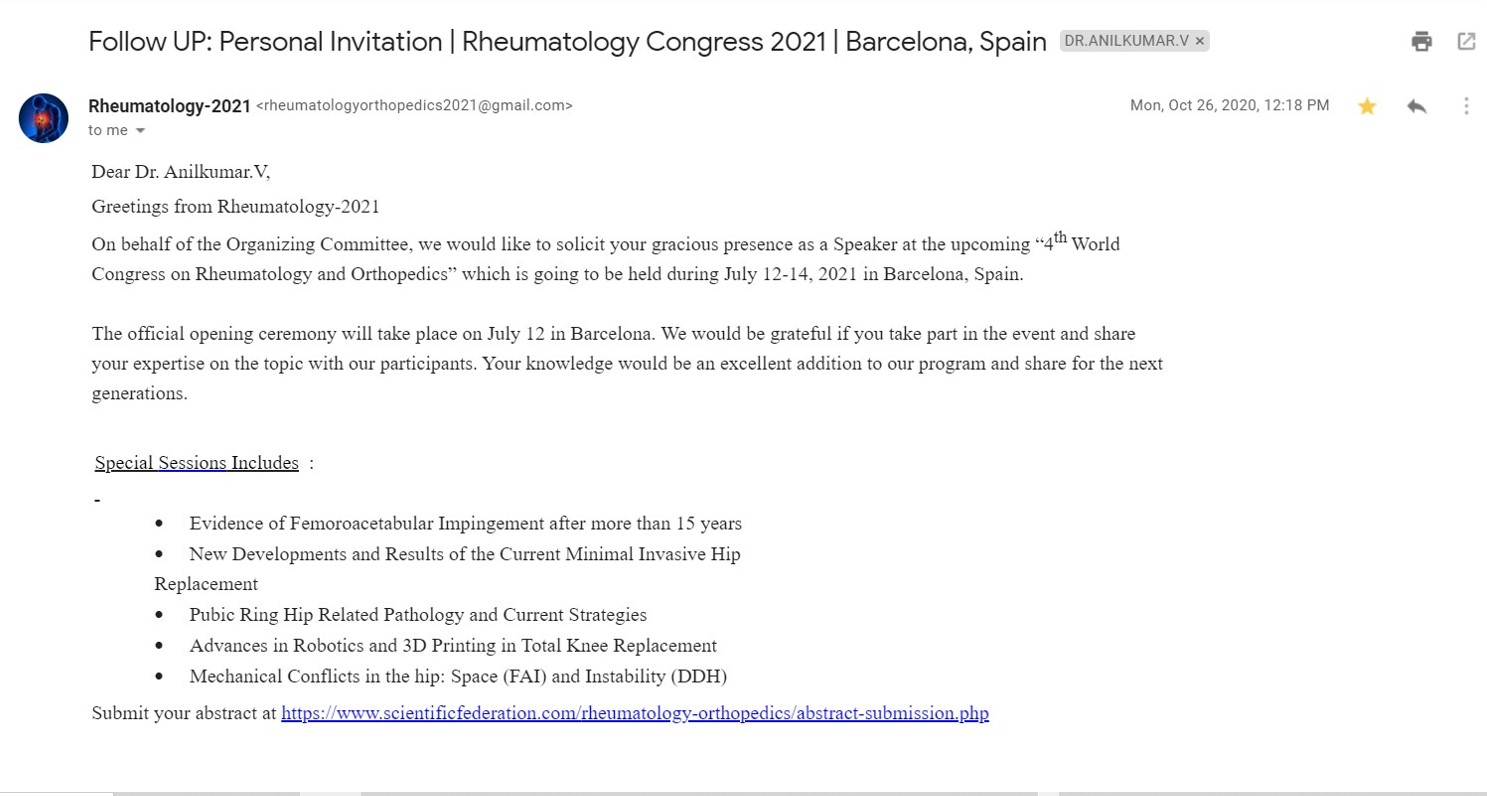
Task: Reply using the arrow icon
Action: [x=1416, y=106]
